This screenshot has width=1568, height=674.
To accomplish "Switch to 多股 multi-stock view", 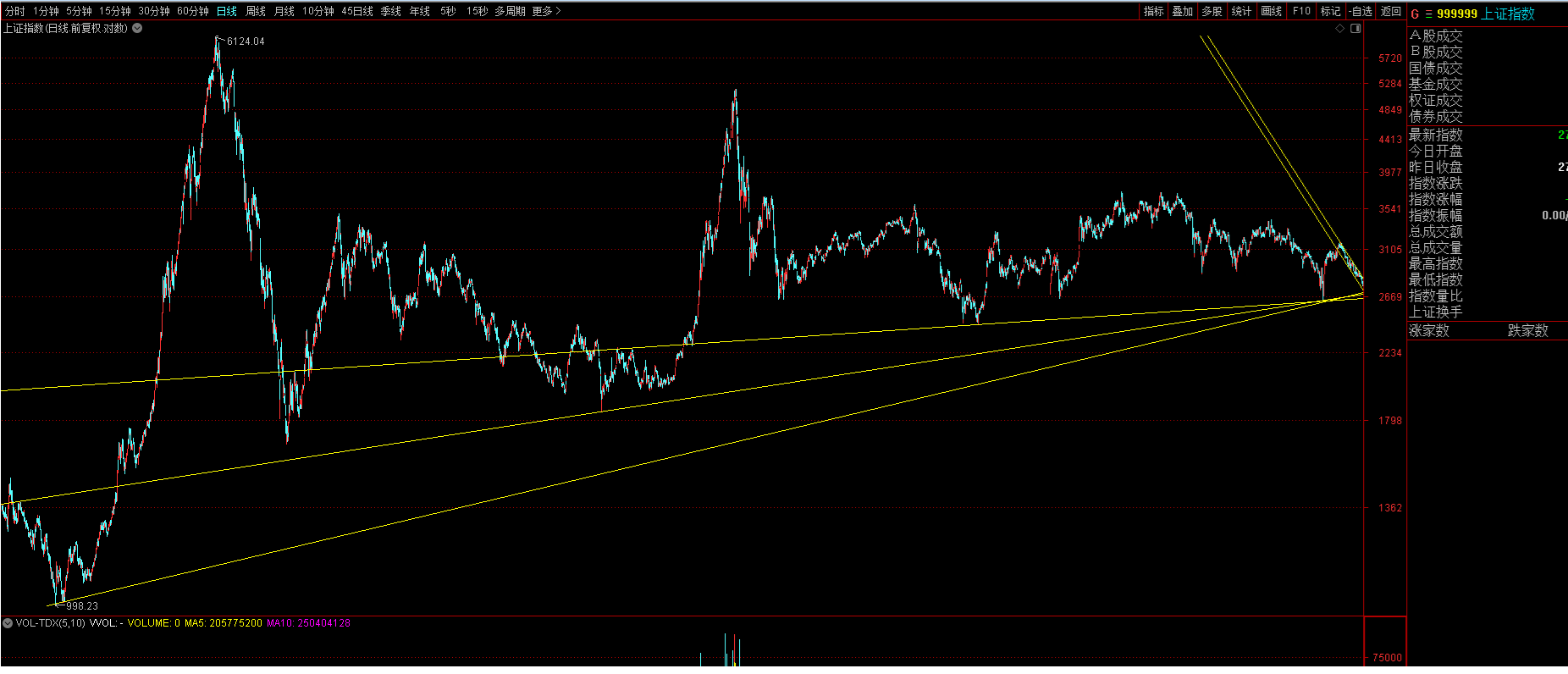I will (1212, 11).
